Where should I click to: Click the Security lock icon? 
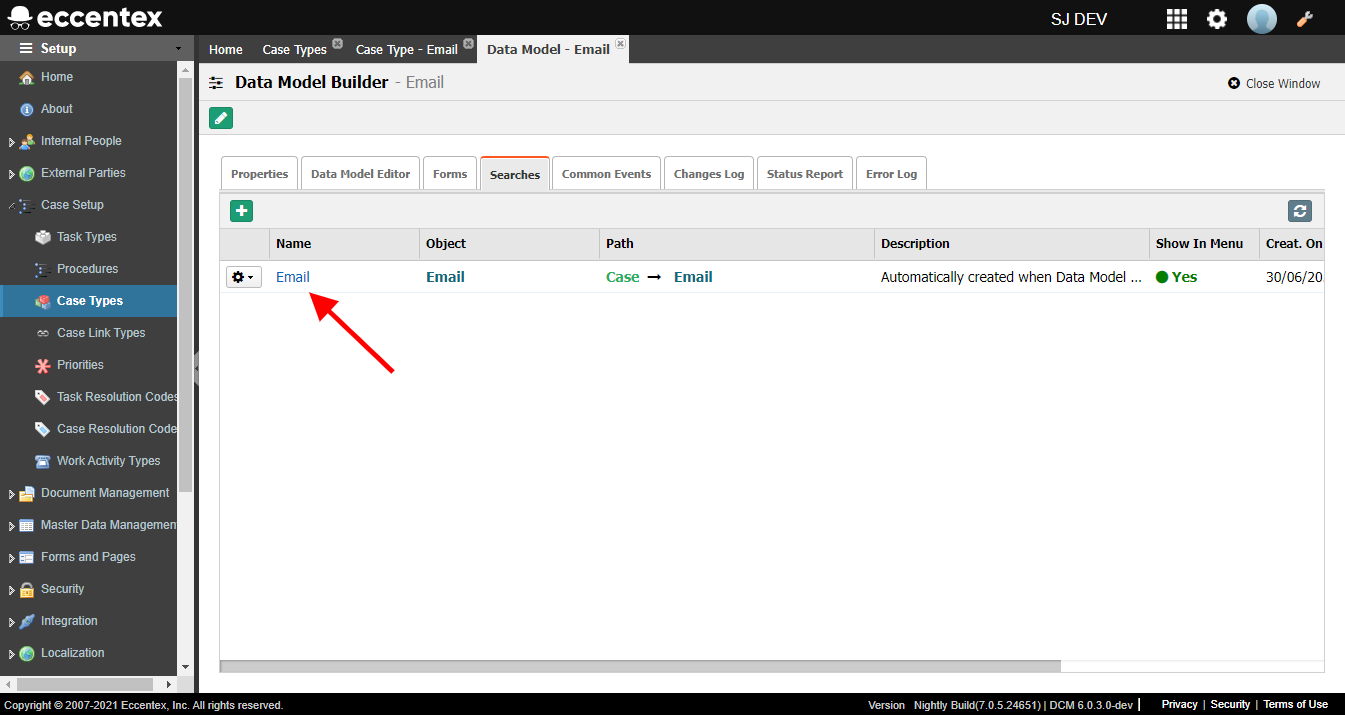[x=27, y=589]
